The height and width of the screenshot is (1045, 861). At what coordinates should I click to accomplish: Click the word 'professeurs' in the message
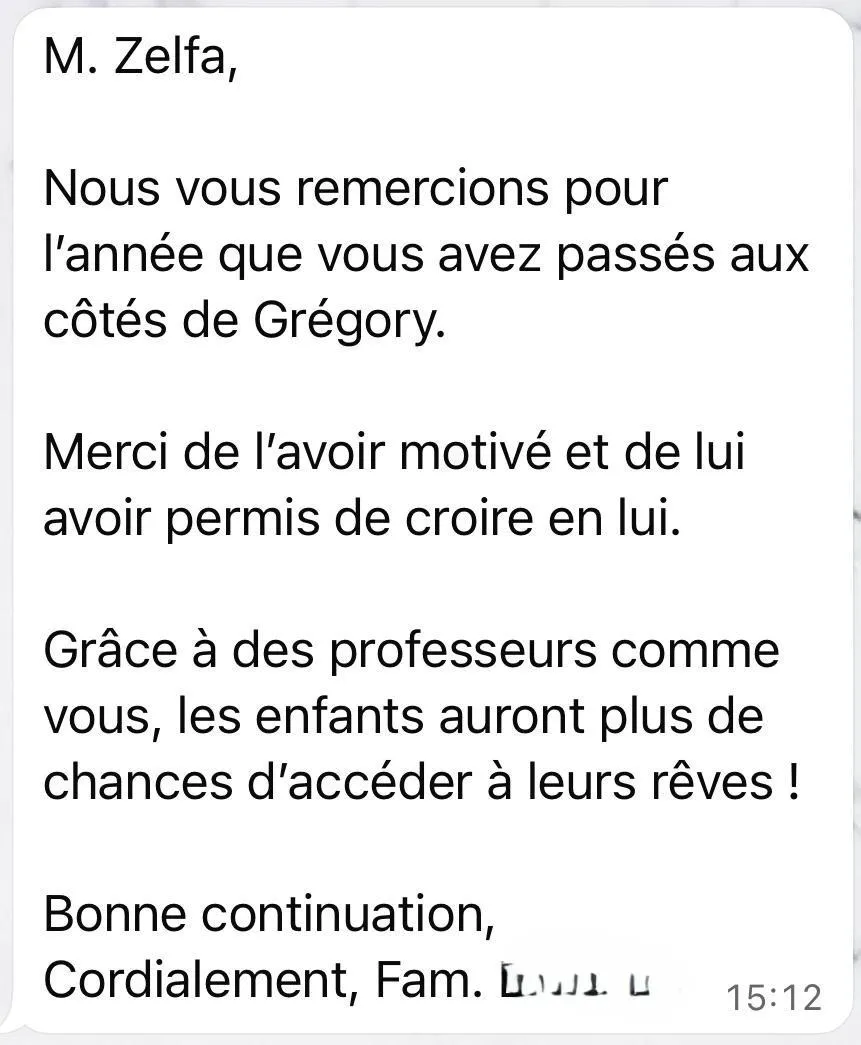tap(464, 652)
